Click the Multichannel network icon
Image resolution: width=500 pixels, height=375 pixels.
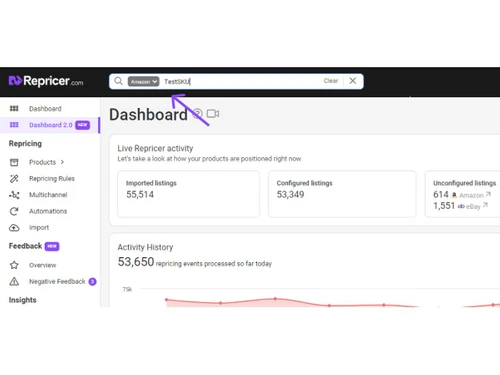point(14,195)
